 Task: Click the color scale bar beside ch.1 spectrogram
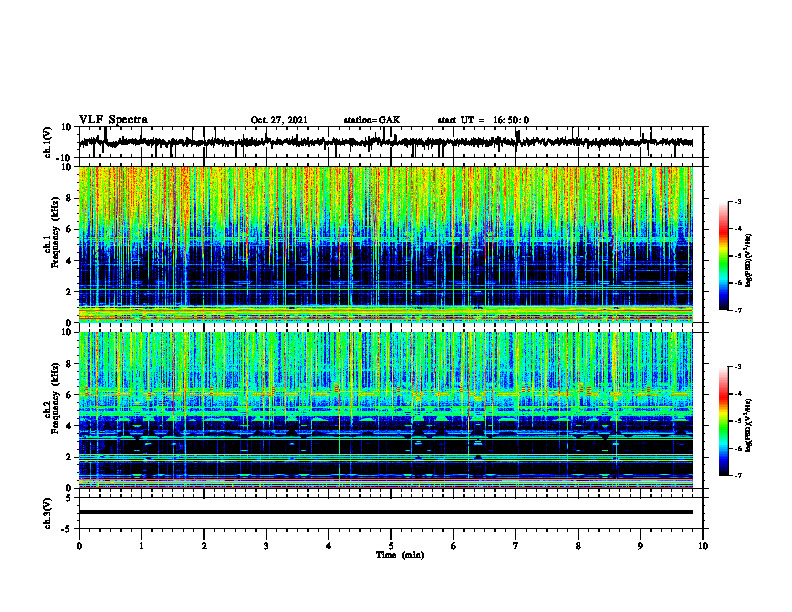coord(724,256)
